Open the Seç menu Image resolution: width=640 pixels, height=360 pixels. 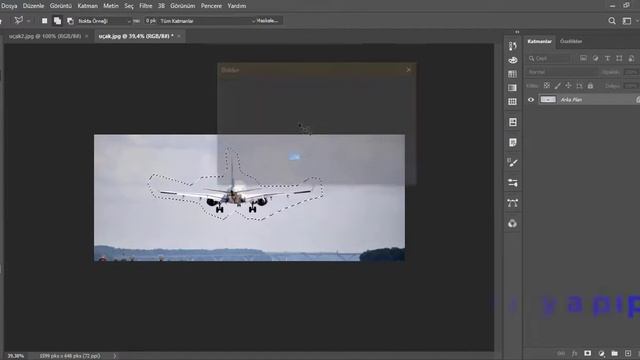tap(129, 6)
